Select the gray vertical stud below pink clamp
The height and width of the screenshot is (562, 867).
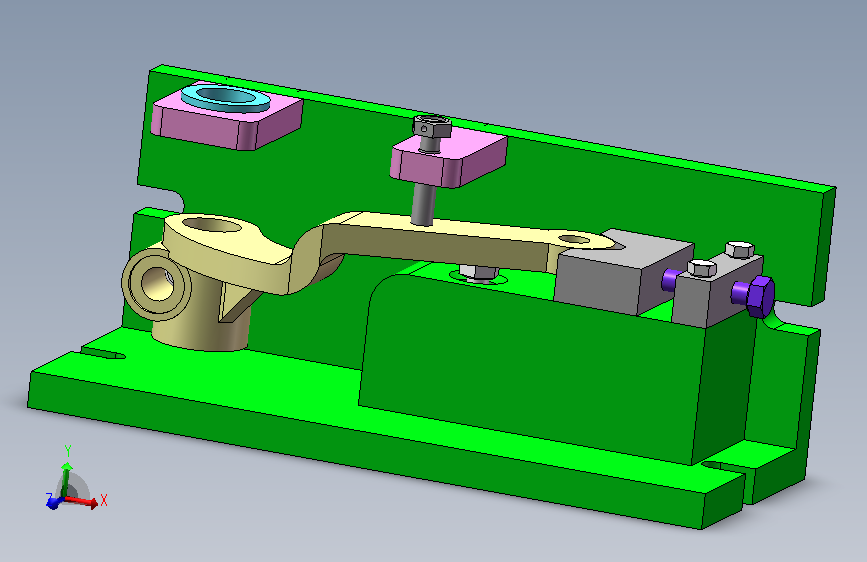coord(425,204)
